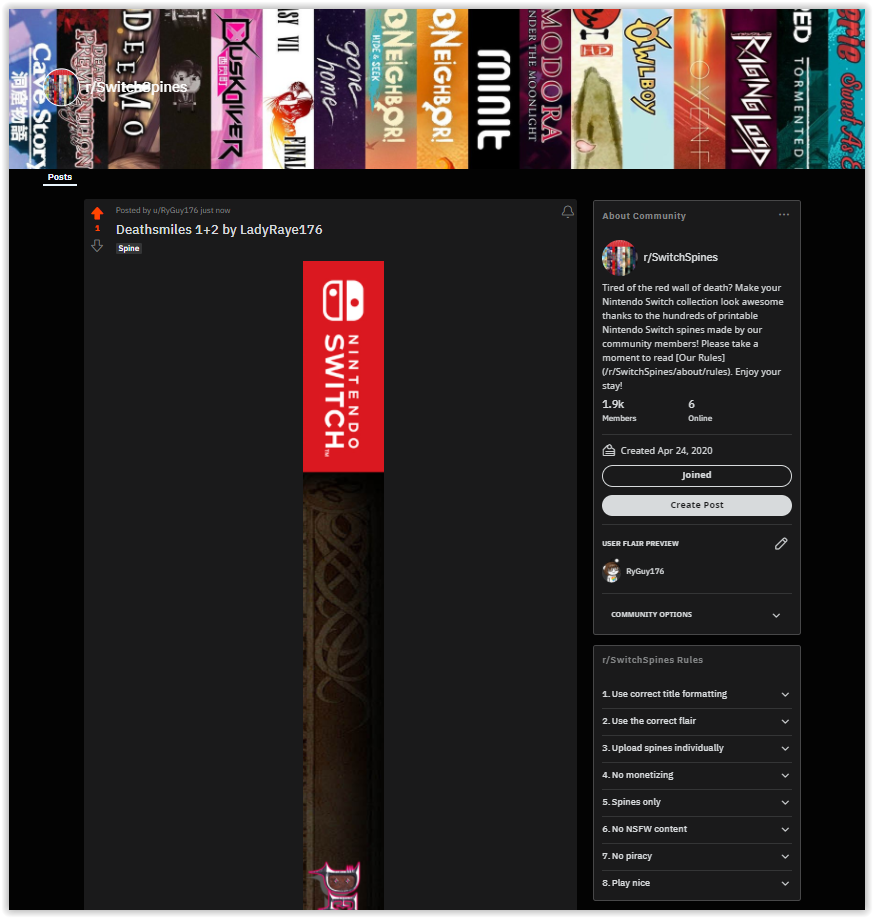Edit user flair with the pencil icon

[781, 544]
